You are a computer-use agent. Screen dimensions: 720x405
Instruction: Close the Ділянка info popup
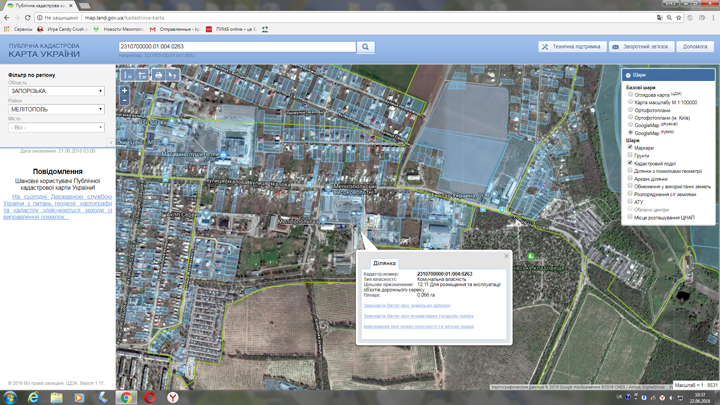(506, 256)
